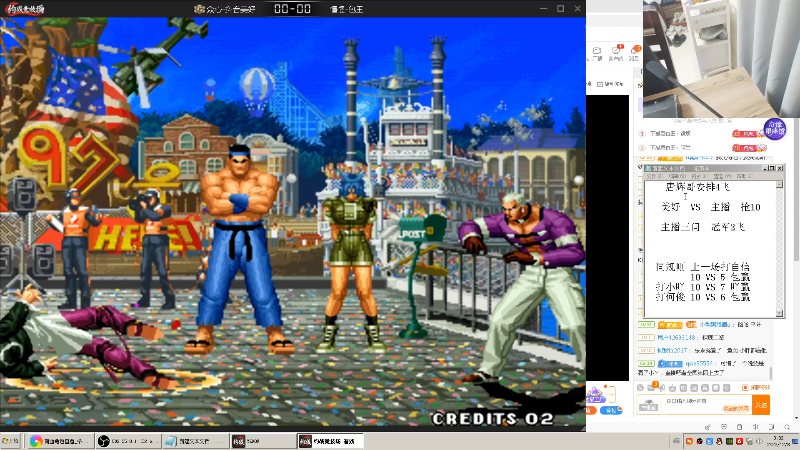Click the video camera icon in top toolbar of webpage
The image size is (800, 450).
[597, 51]
